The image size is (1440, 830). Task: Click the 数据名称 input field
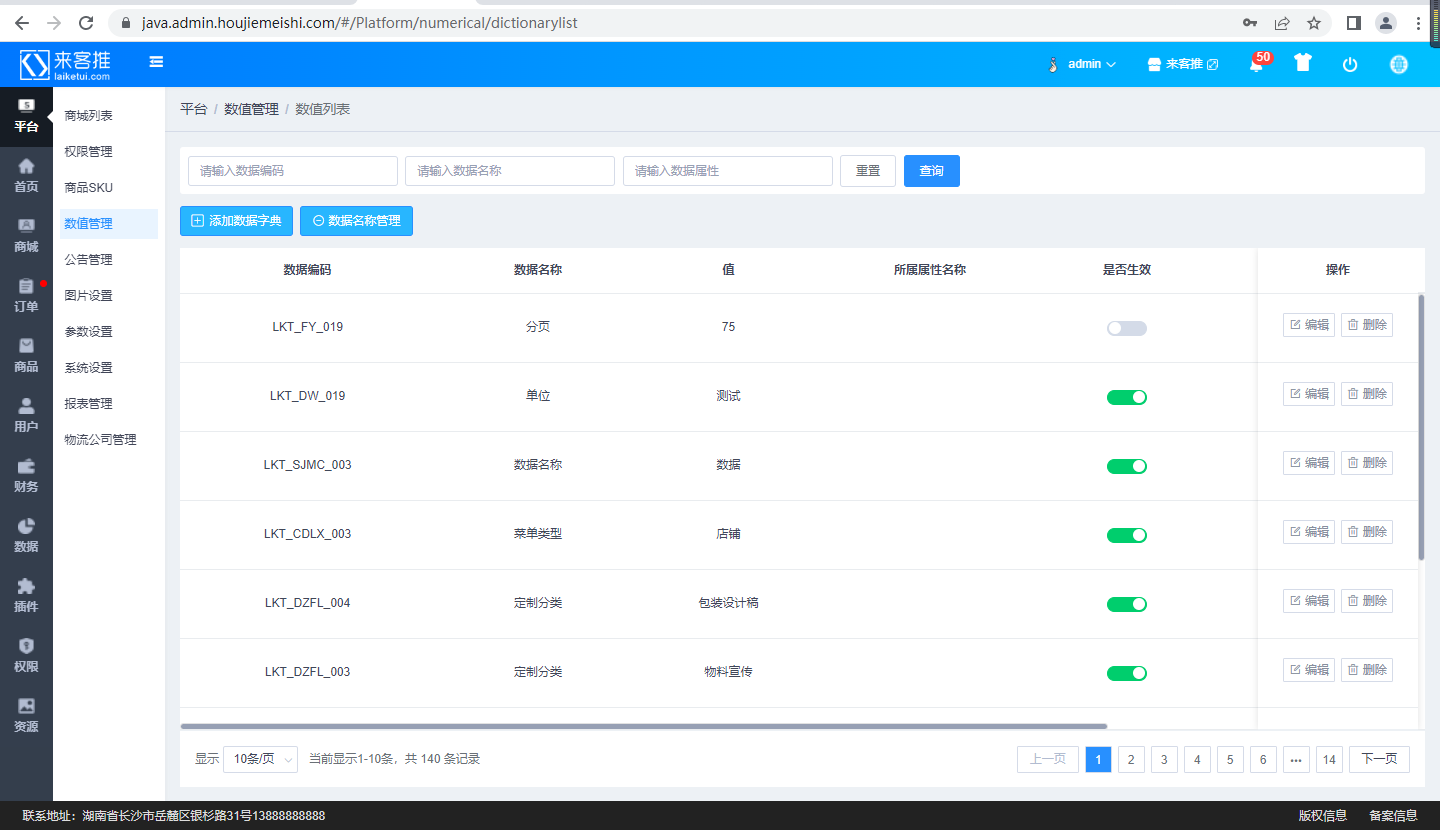point(510,171)
